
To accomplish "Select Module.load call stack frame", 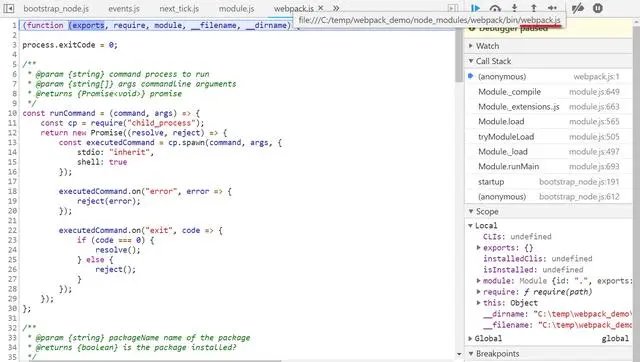I will pos(548,122).
